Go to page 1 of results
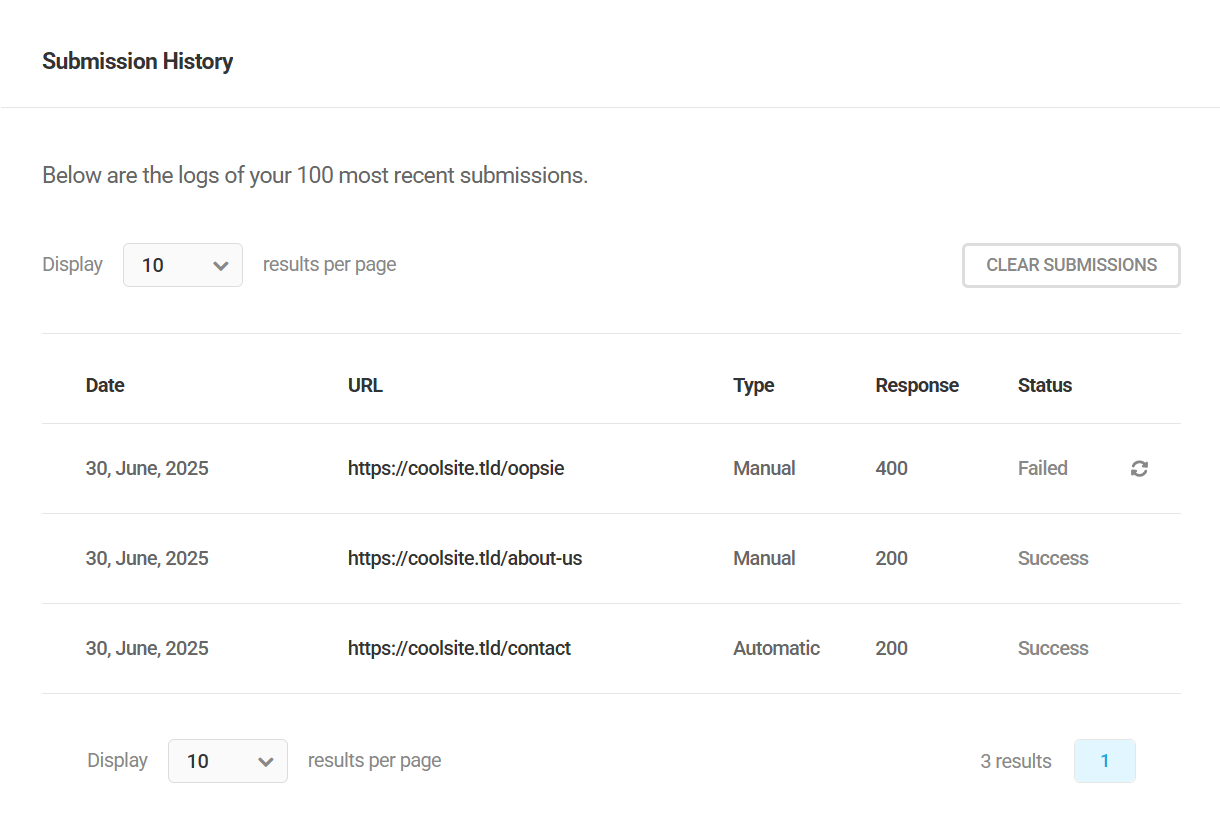 pyautogui.click(x=1104, y=761)
